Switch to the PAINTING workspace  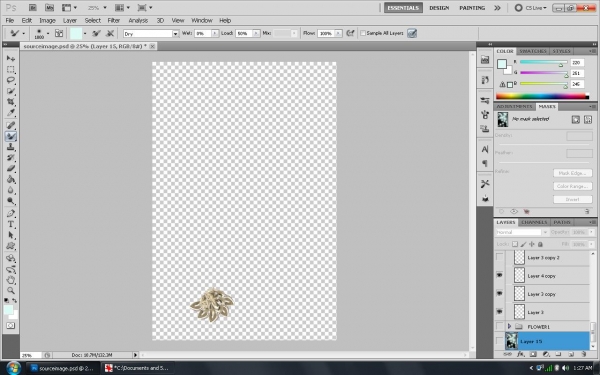click(472, 8)
